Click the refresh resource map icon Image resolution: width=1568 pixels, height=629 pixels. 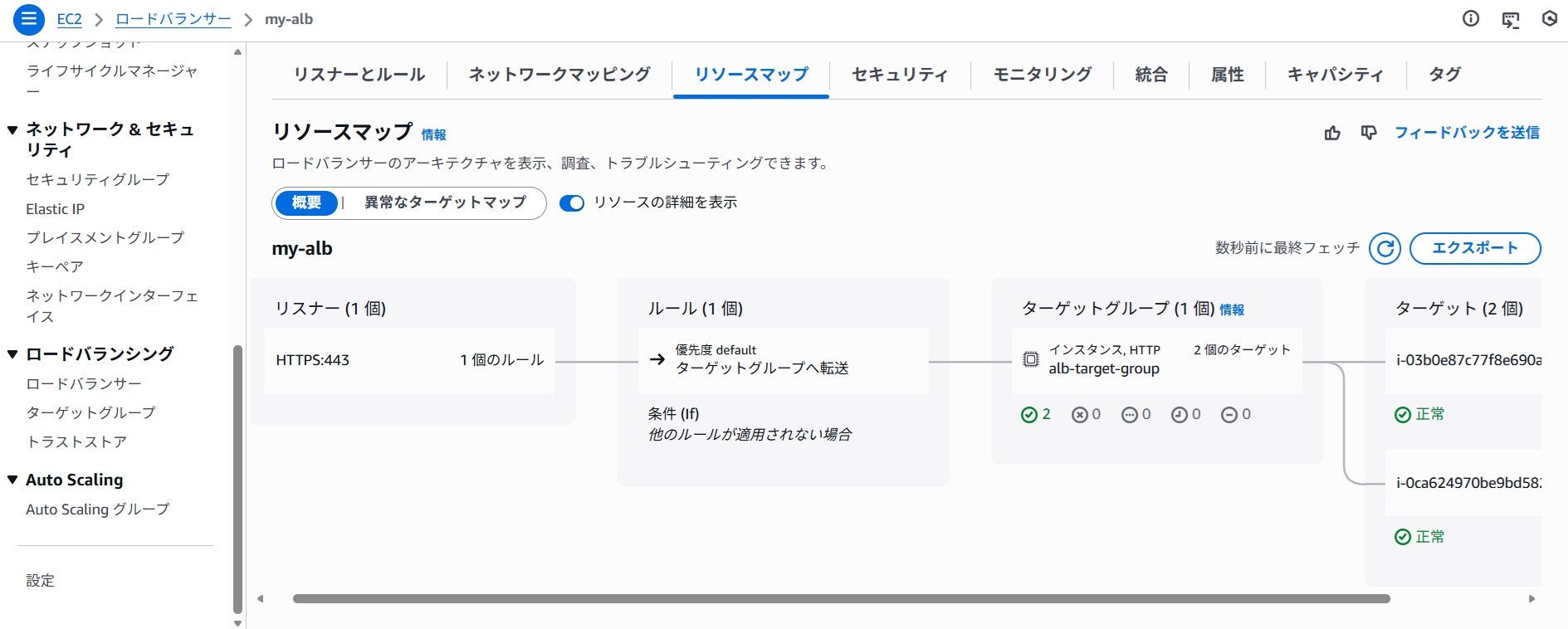pyautogui.click(x=1385, y=248)
